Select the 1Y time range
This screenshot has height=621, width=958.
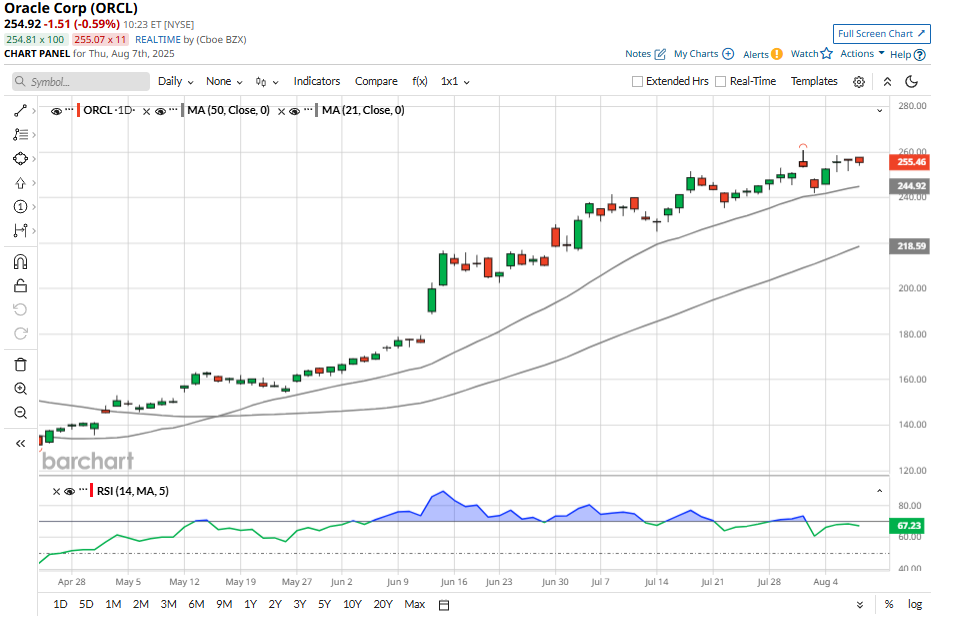(250, 604)
